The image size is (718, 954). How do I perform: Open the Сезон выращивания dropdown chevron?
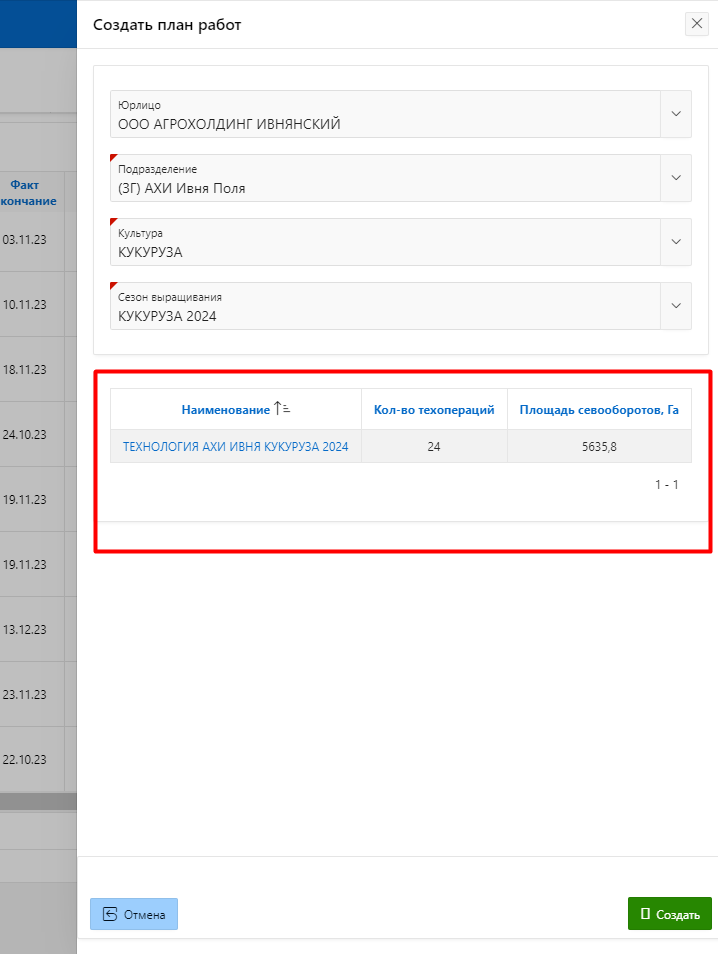(x=676, y=306)
